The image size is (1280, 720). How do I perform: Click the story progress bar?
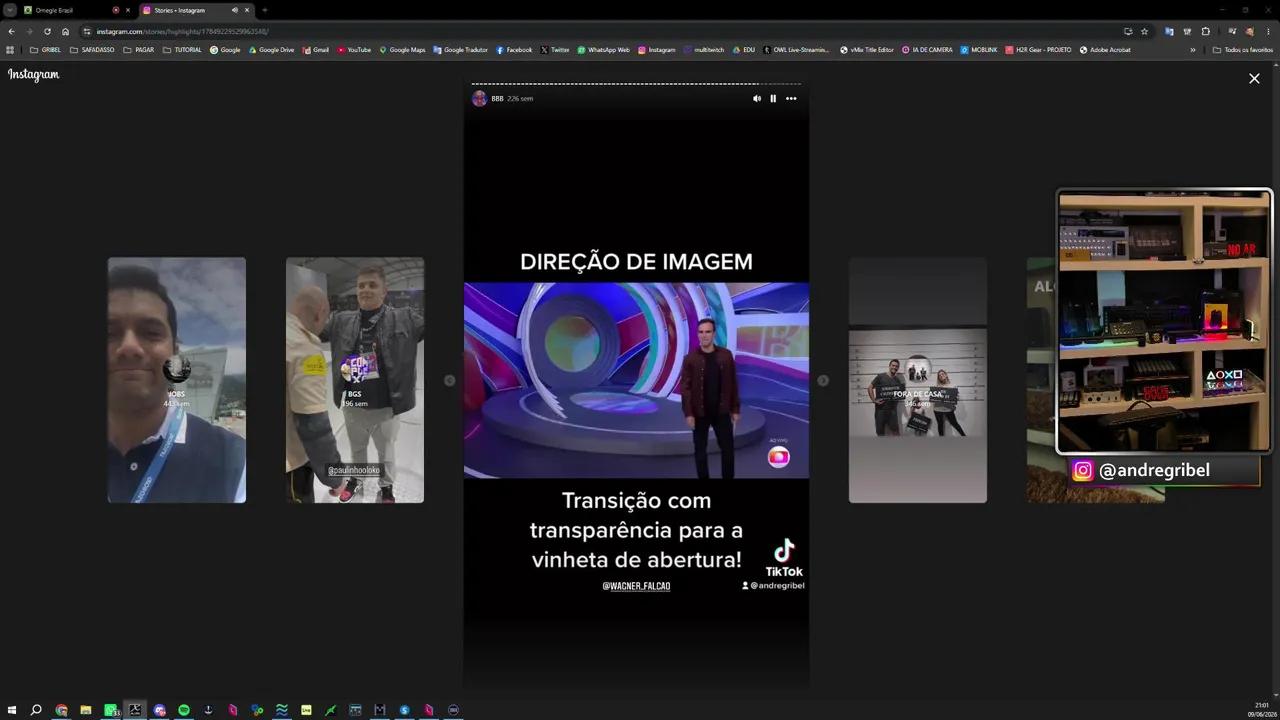tap(636, 84)
